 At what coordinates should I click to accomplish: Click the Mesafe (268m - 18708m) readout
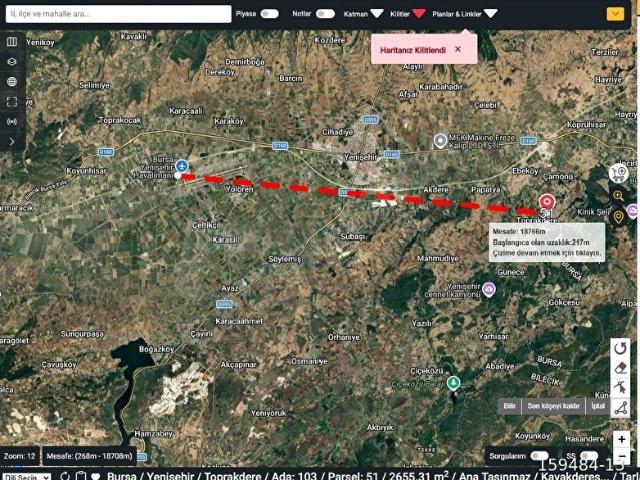pos(89,456)
